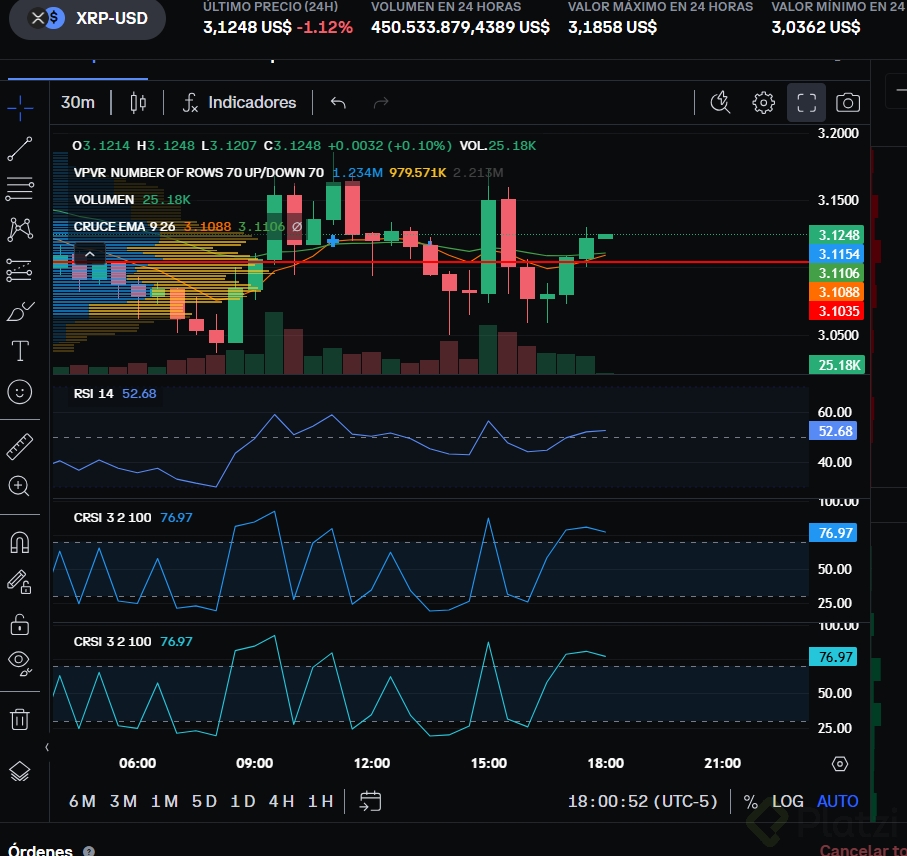This screenshot has width=907, height=856.
Task: Click the RSI 52.68 axis value label
Action: 833,431
